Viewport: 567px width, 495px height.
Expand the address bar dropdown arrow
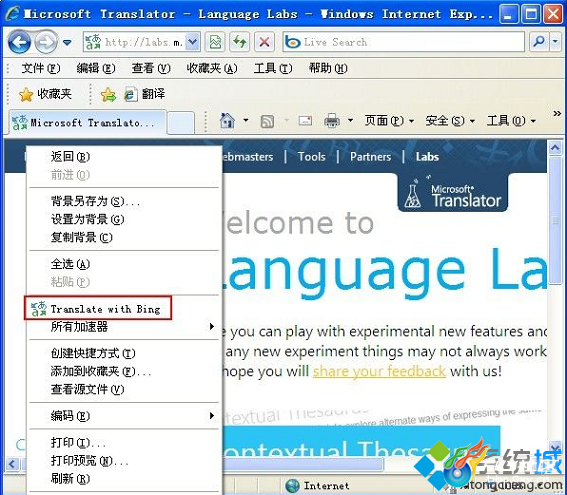click(193, 42)
